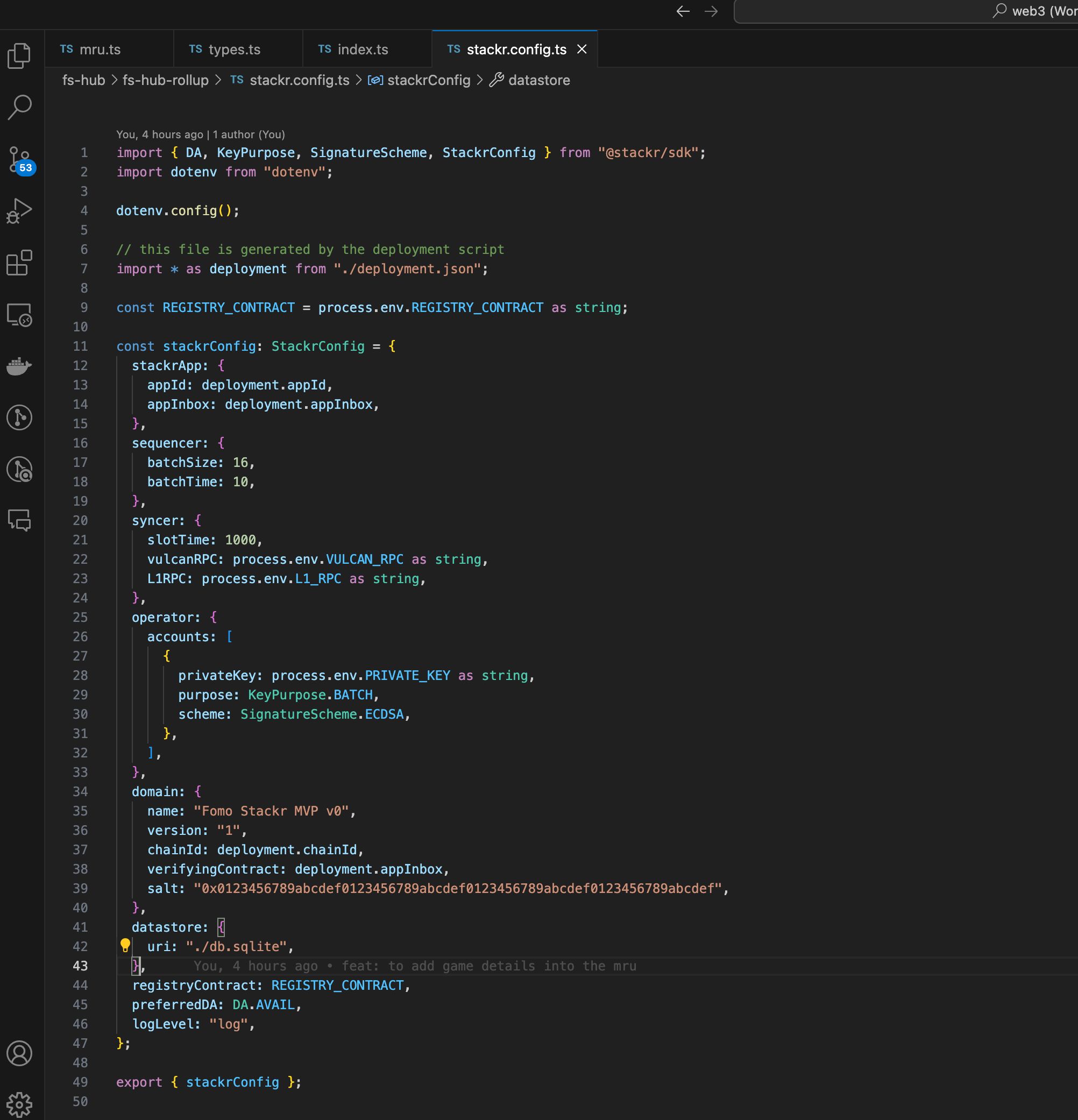1078x1120 pixels.
Task: Click the verifyingContract property on line 38
Action: 216,870
